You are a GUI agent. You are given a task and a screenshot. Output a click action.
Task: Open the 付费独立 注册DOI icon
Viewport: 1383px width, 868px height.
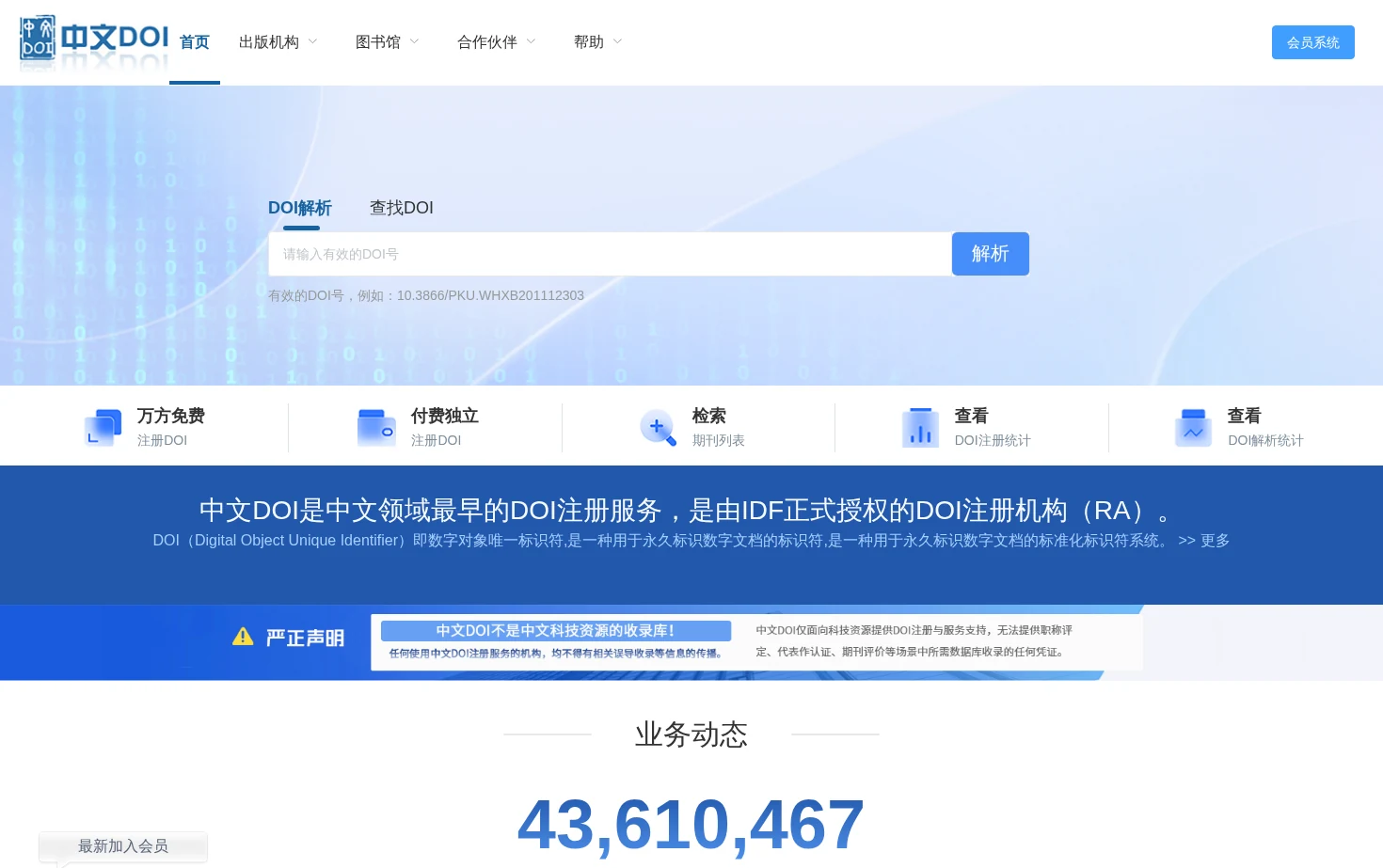(376, 427)
